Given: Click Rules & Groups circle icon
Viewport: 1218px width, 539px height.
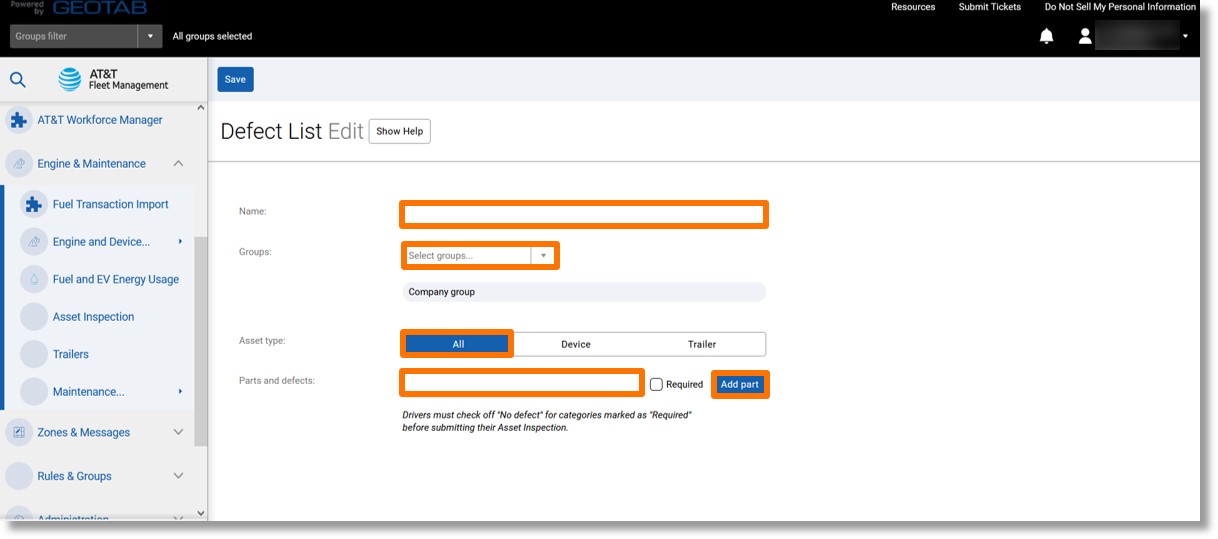Looking at the screenshot, I should 18,476.
